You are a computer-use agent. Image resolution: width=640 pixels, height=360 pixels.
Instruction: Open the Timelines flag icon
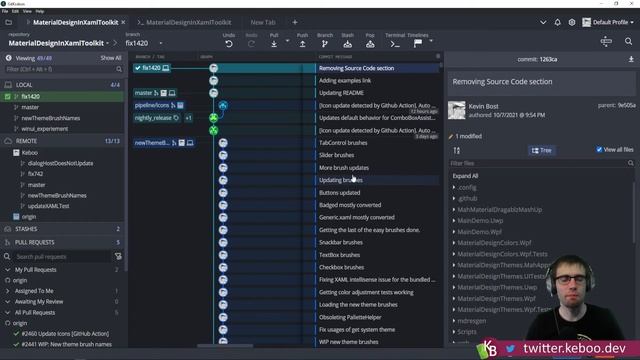pos(418,43)
